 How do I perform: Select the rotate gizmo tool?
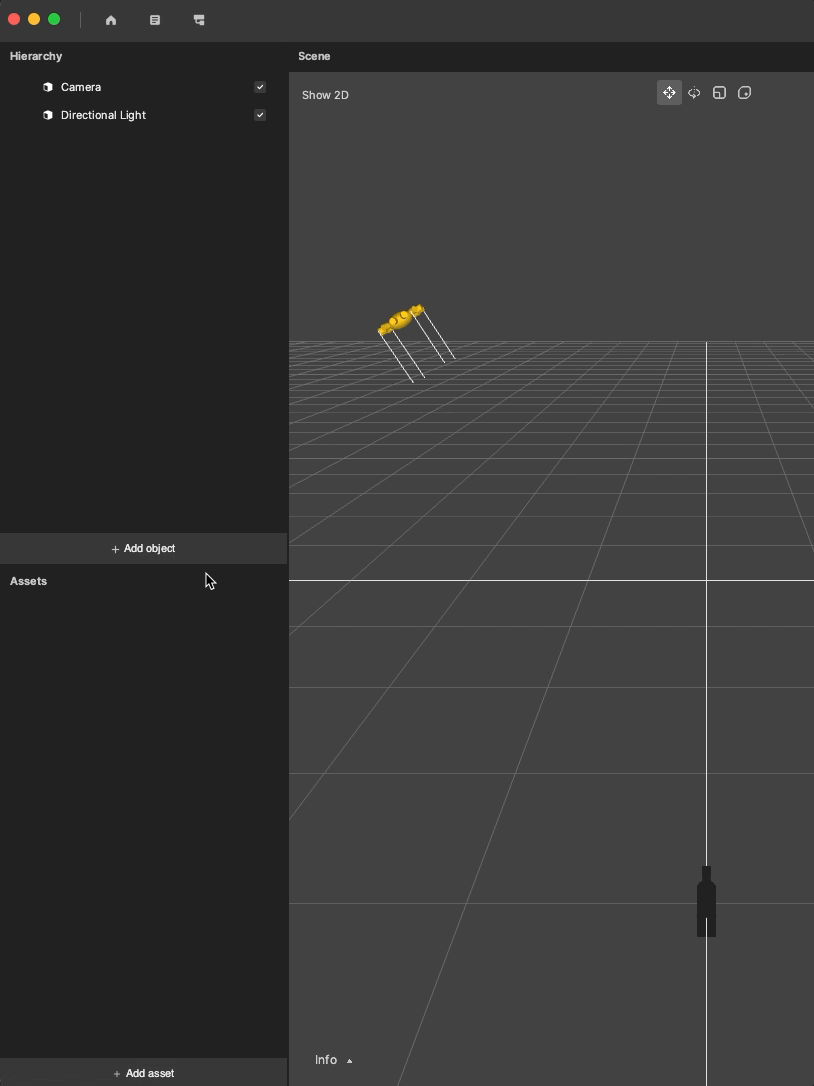(x=694, y=93)
